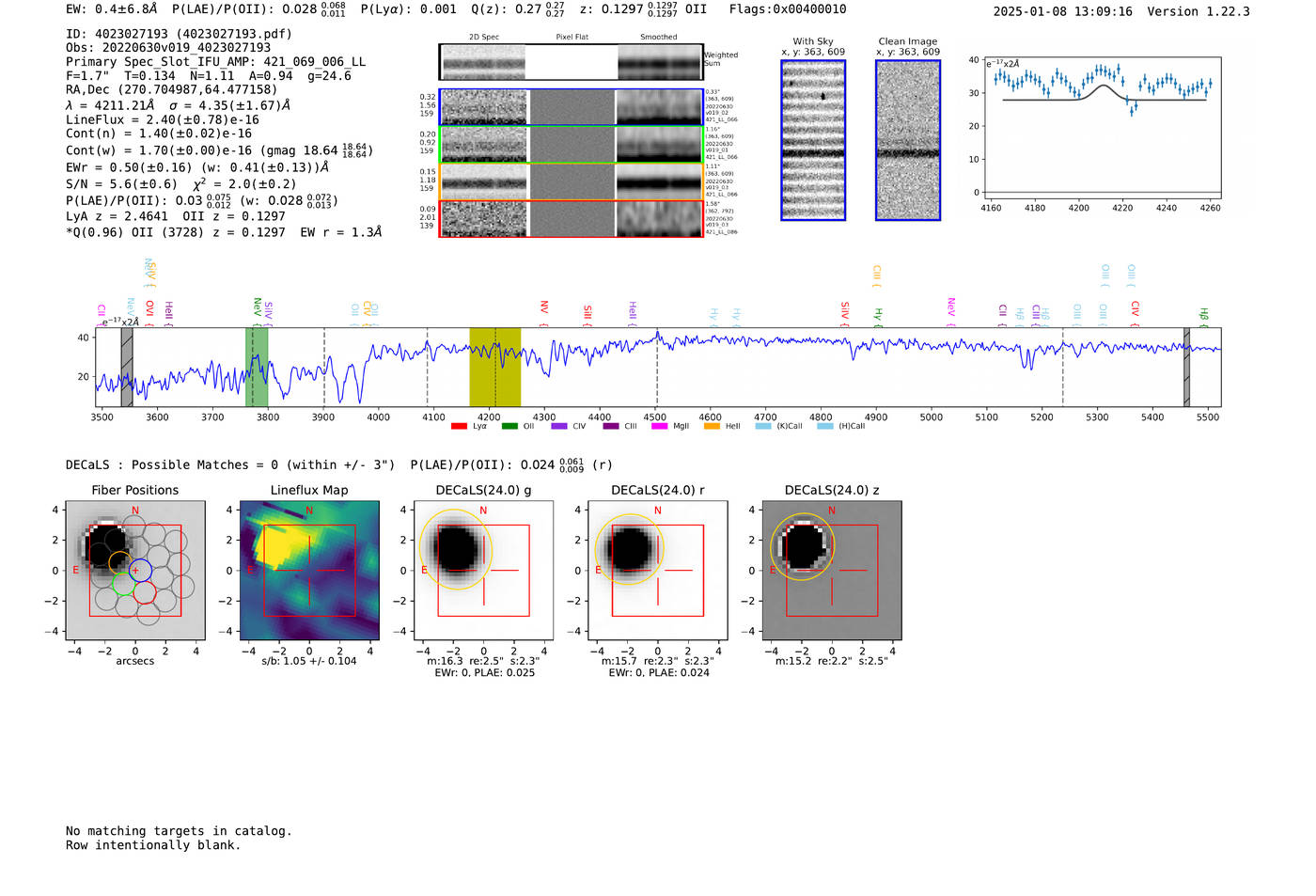Viewport: 1316px width, 896px height.
Task: Click the S/N = 5.6(±0.6) value
Action: click(121, 184)
